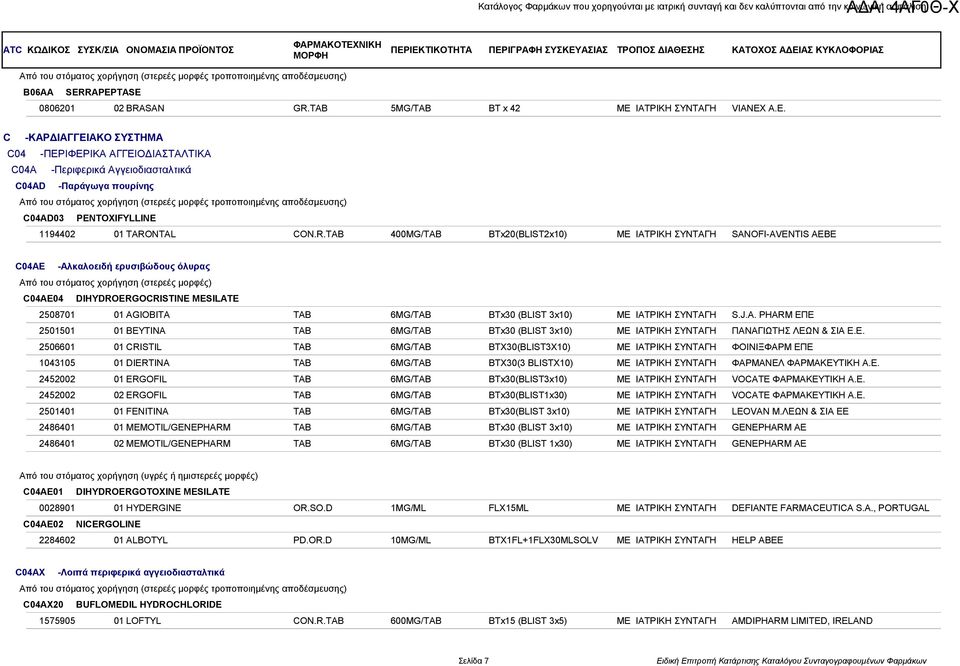Click the holder "ΠΑΝΑΓΙΩΤΗΣ ΛΕΩΝ & ΣΙΑ Ε.Ε."
The image size is (960, 666).
pyautogui.click(x=798, y=331)
